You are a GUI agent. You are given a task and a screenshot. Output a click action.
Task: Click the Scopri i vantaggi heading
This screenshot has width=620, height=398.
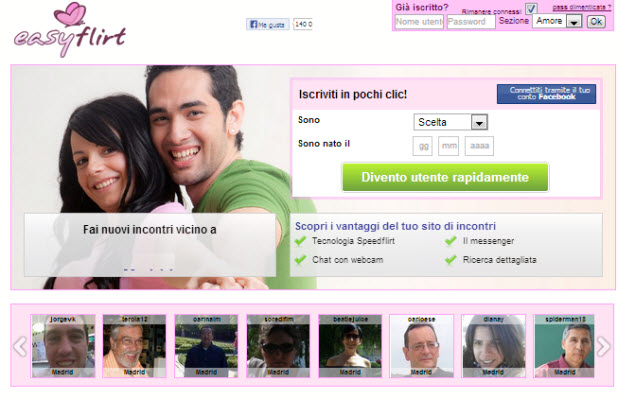point(395,226)
